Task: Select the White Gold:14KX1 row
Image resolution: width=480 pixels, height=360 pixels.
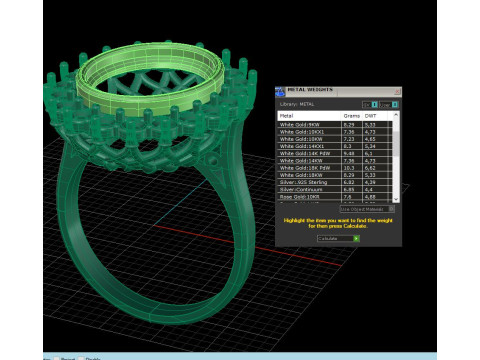Action: [x=335, y=146]
